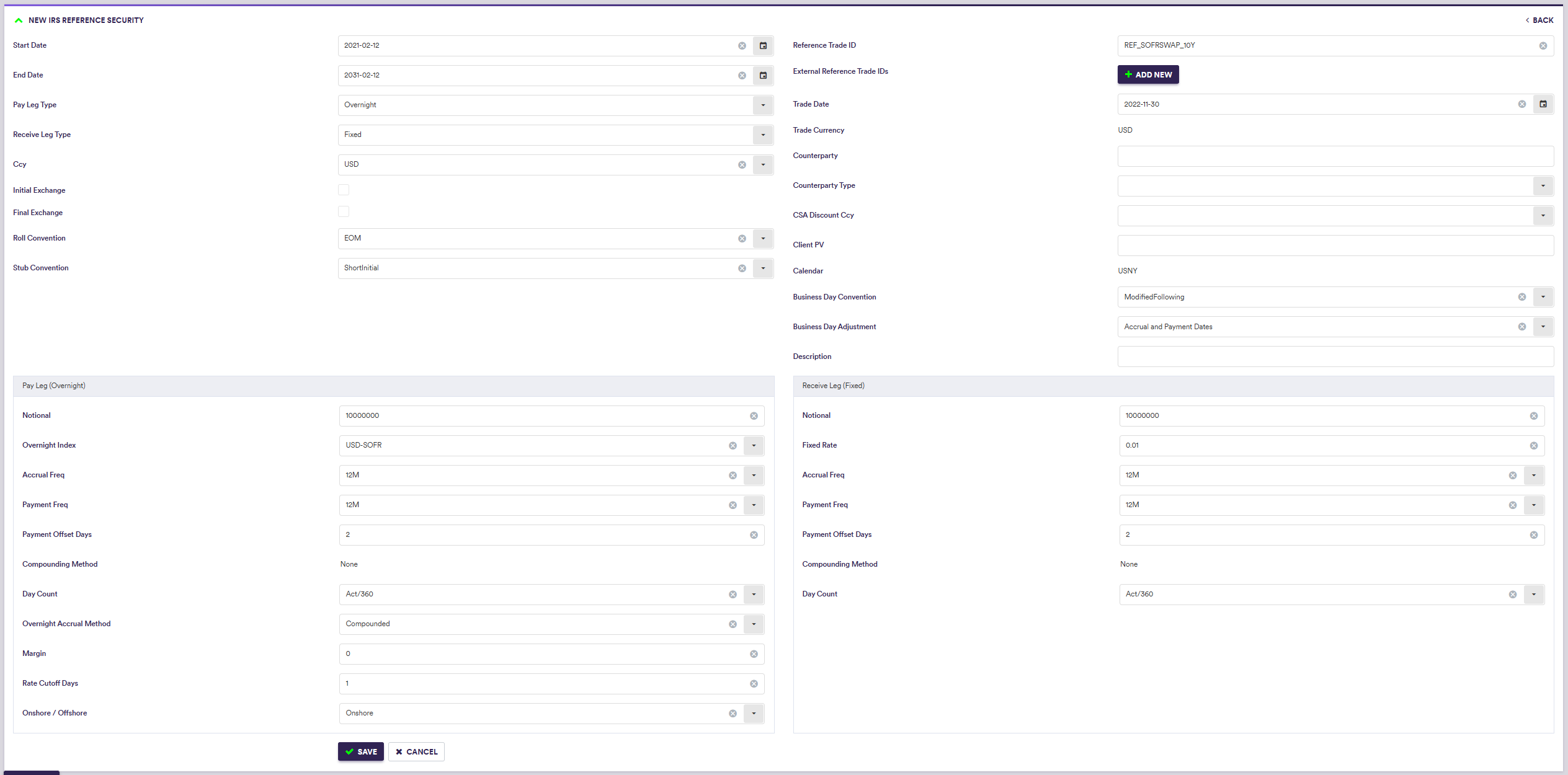Clear the Reference Trade ID field
This screenshot has width=1568, height=775.
[1543, 46]
